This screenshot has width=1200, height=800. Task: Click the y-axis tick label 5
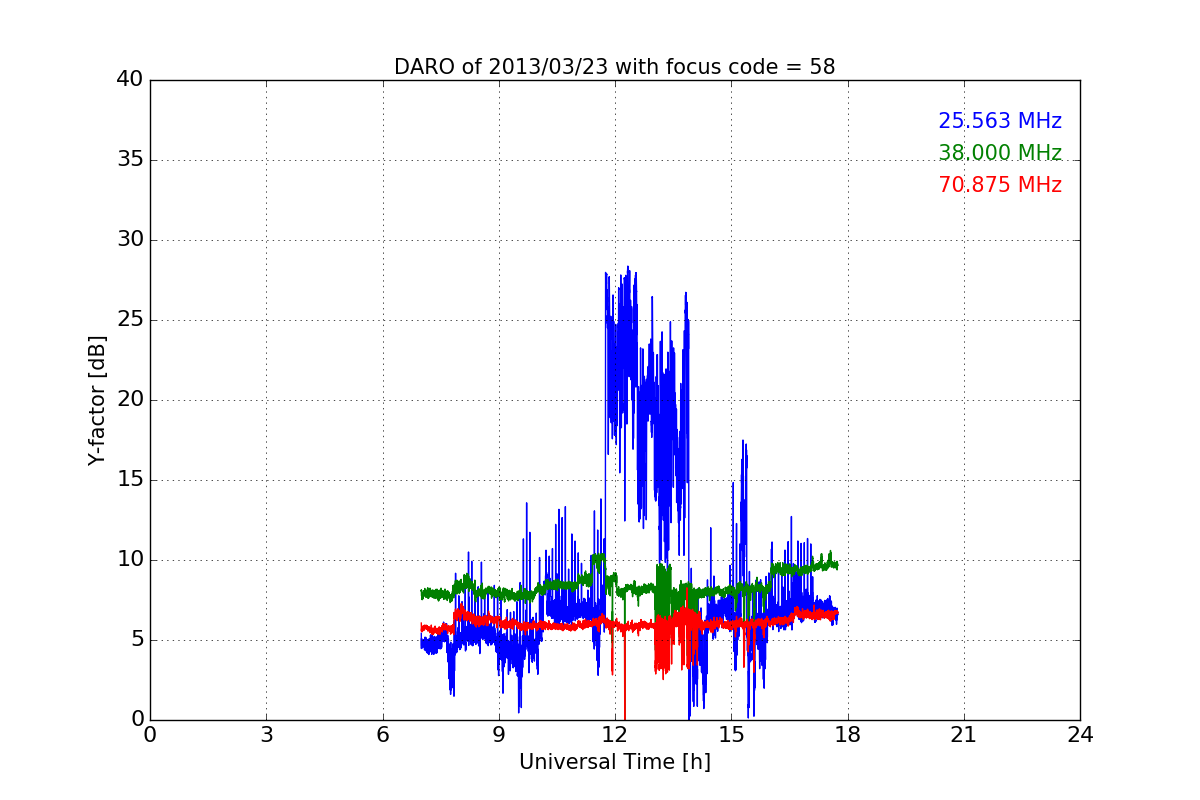click(137, 639)
